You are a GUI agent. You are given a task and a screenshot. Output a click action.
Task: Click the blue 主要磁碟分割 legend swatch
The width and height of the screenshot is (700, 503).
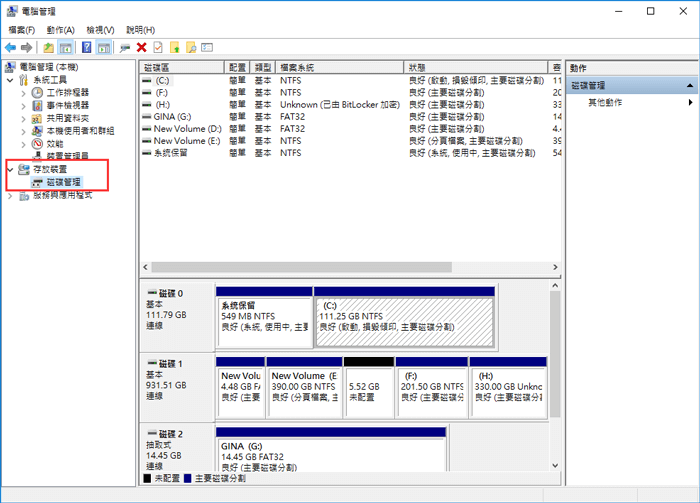point(188,478)
